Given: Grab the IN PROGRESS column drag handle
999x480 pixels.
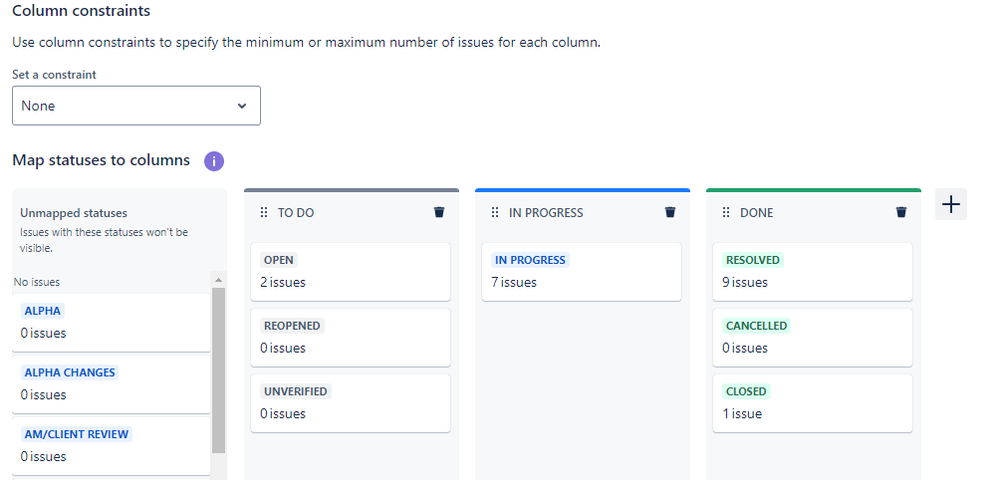Looking at the screenshot, I should [495, 212].
